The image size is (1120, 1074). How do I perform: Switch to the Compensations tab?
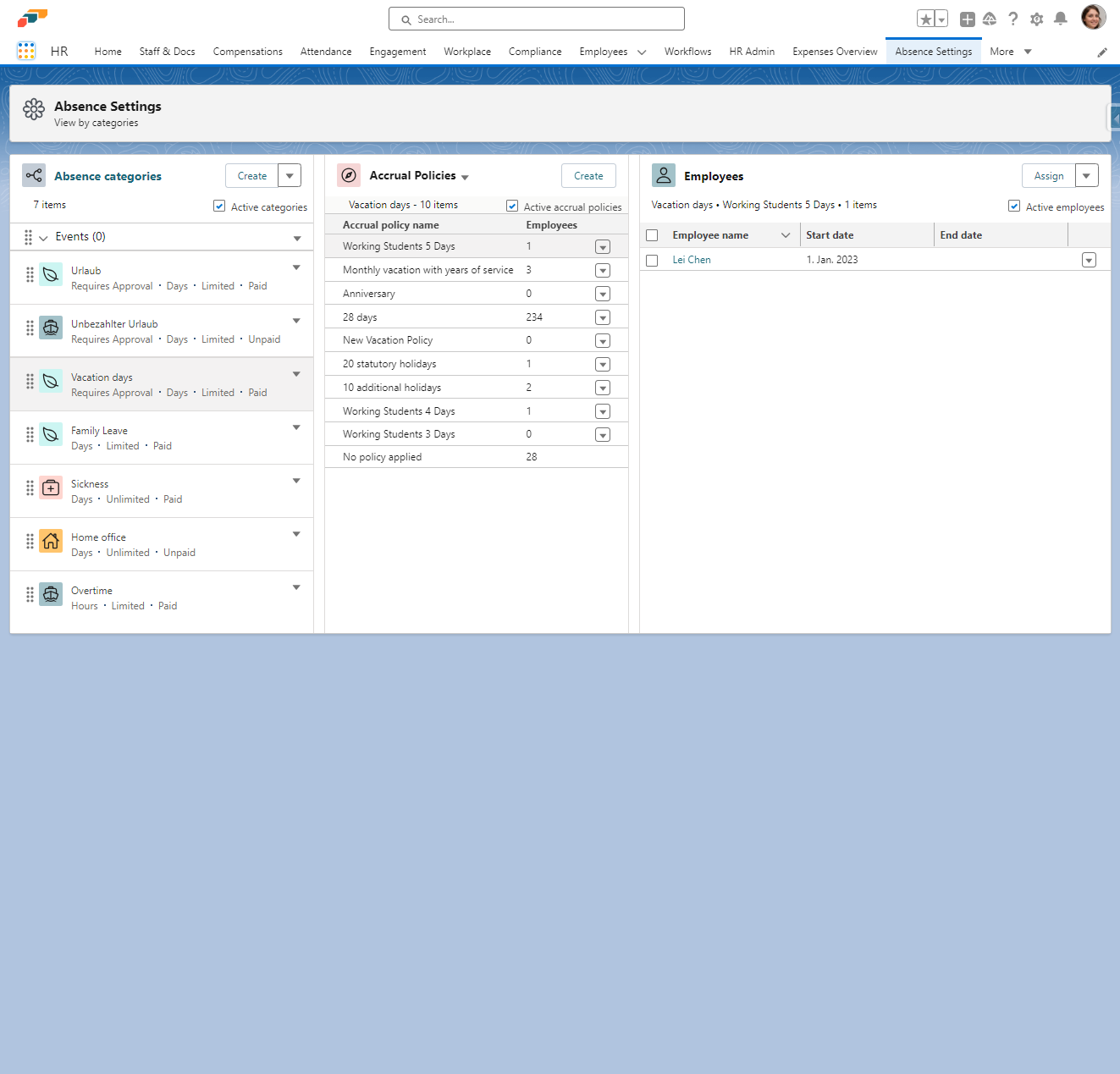click(x=247, y=52)
